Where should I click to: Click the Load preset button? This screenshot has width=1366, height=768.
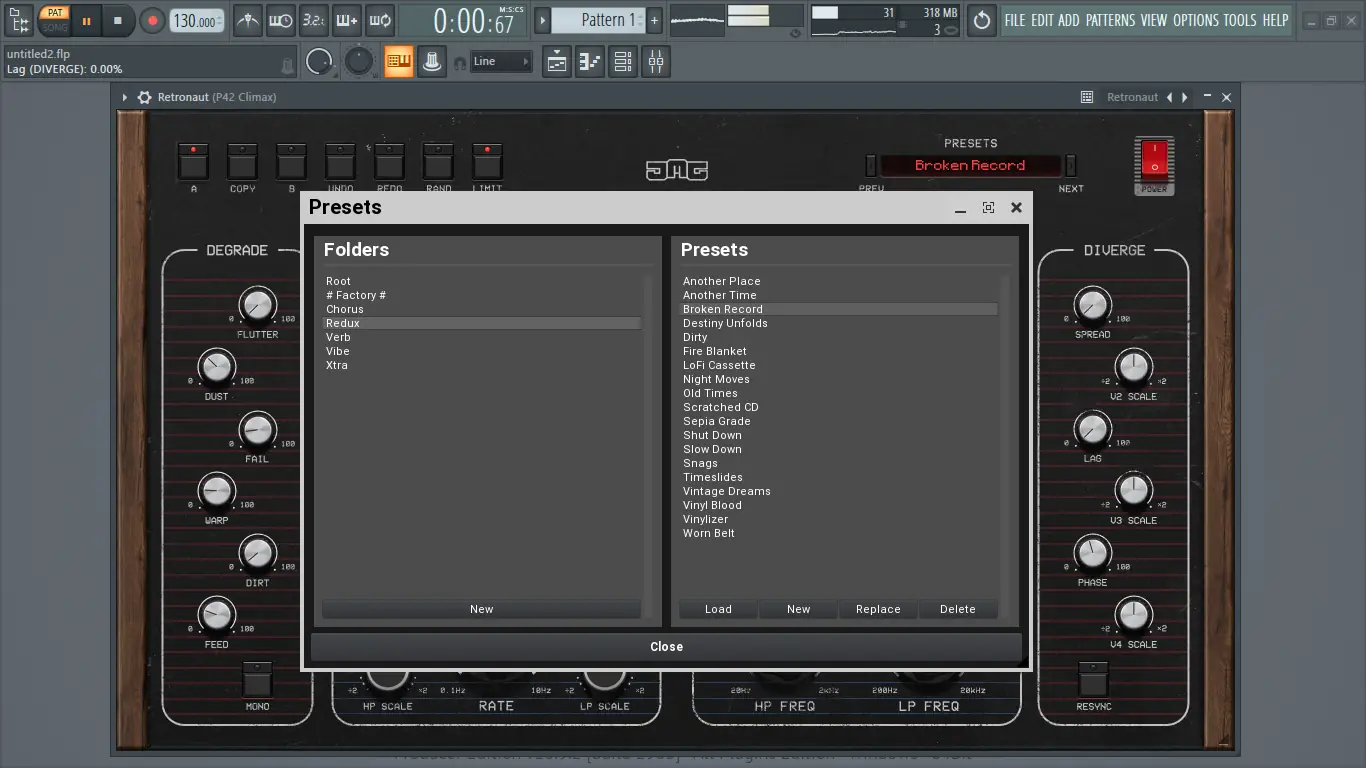point(718,609)
